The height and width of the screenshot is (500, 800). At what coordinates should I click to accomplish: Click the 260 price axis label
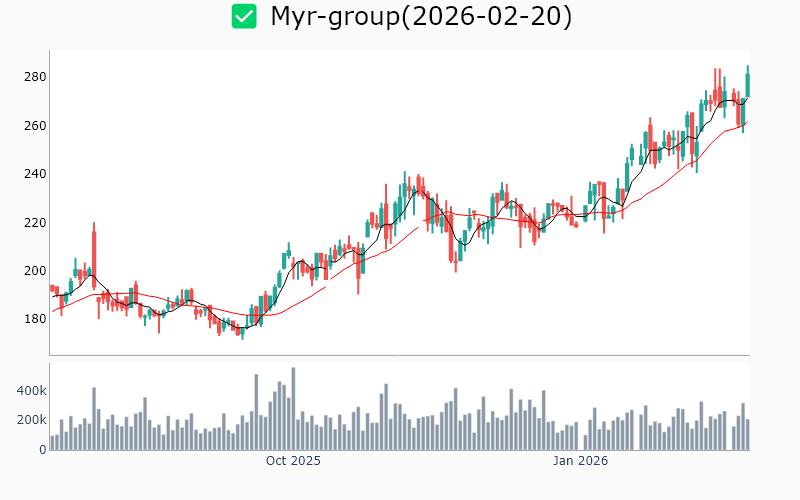point(34,126)
